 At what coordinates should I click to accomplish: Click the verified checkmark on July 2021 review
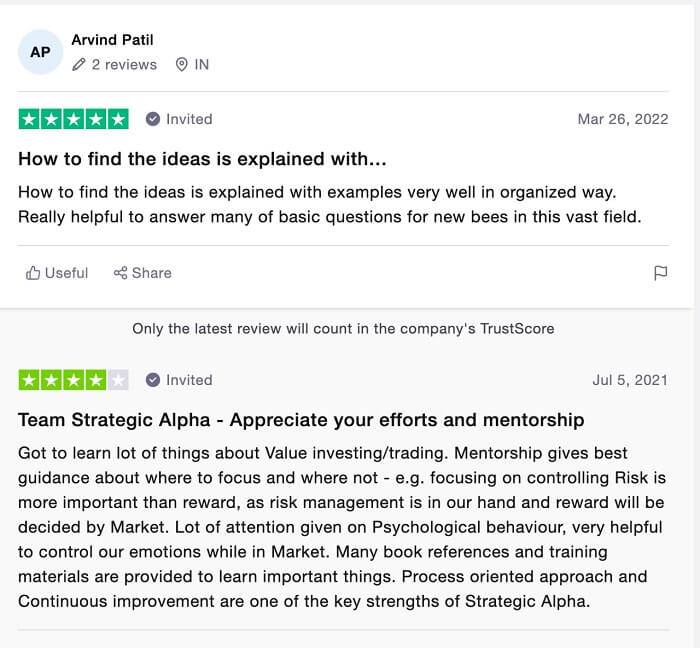[x=153, y=380]
